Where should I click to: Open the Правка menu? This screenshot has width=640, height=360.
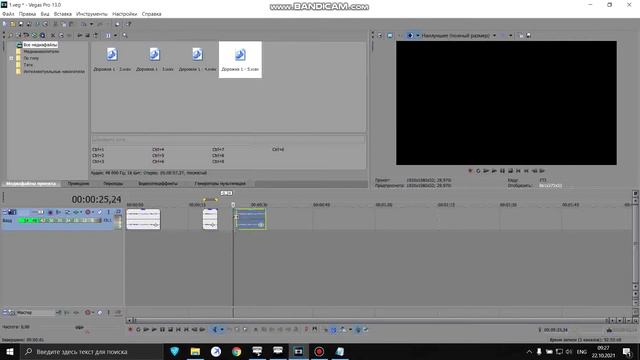[x=27, y=14]
